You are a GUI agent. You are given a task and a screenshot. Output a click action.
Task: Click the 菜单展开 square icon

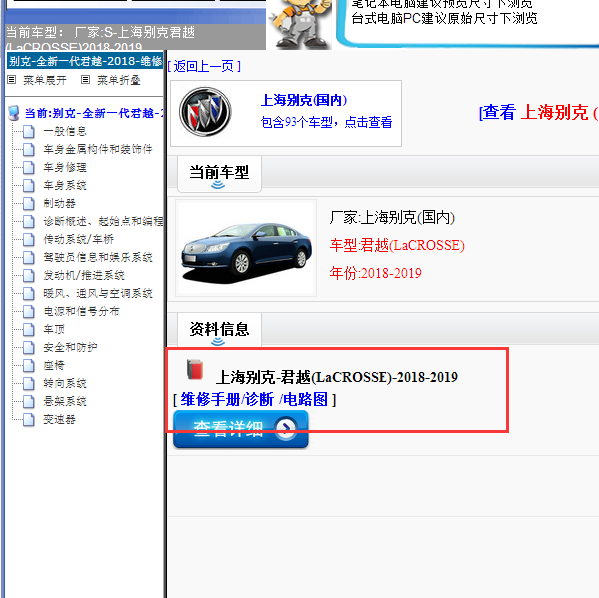click(12, 80)
